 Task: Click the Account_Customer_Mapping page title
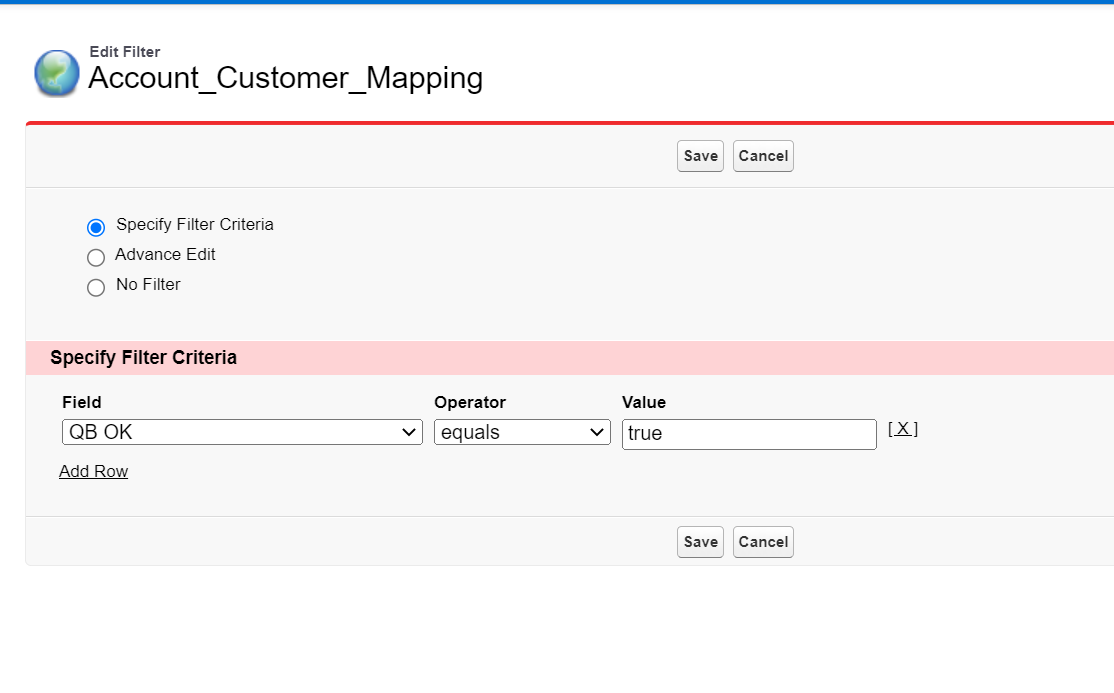(285, 78)
